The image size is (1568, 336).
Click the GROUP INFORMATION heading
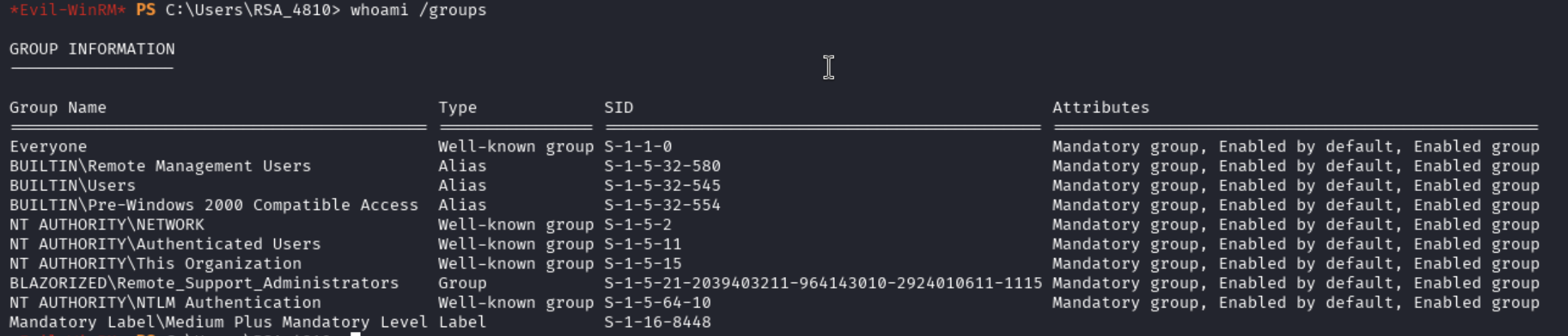coord(92,49)
